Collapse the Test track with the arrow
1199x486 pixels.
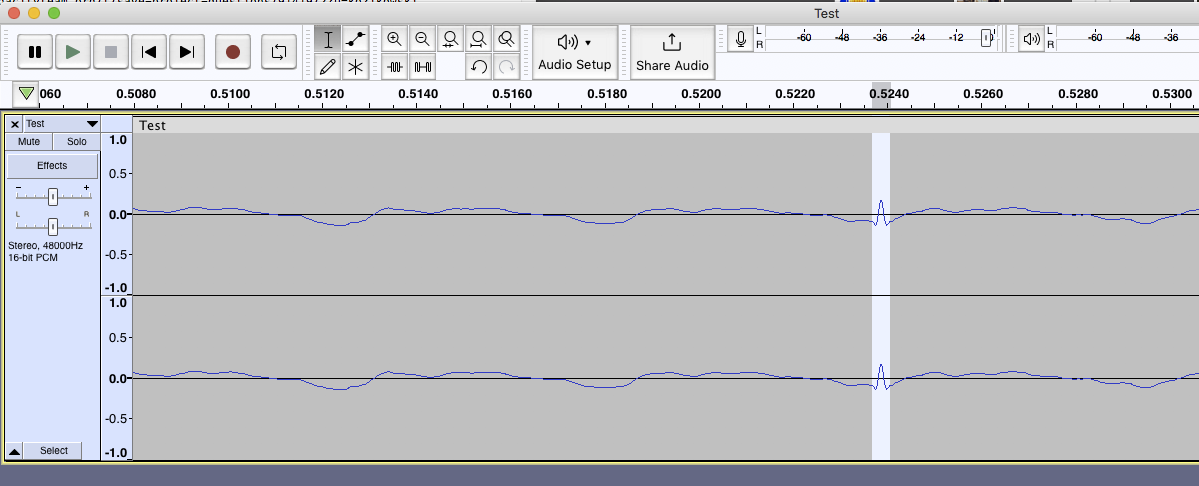pyautogui.click(x=14, y=451)
